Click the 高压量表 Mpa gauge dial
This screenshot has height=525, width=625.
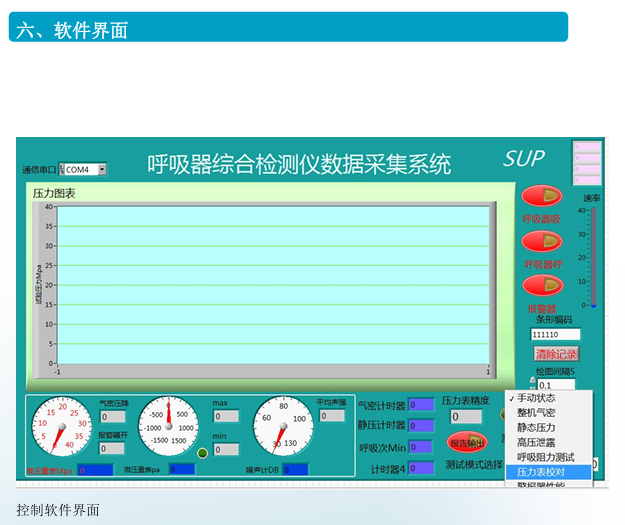coord(62,428)
